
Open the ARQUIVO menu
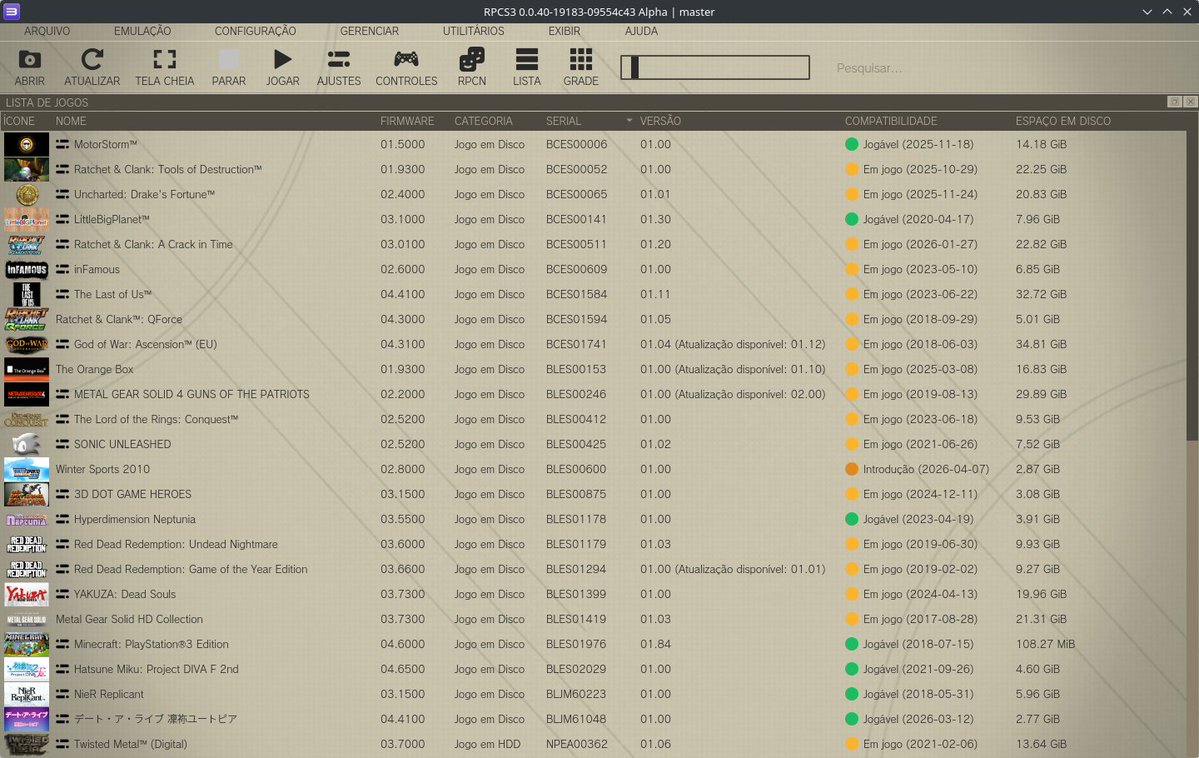pos(47,31)
